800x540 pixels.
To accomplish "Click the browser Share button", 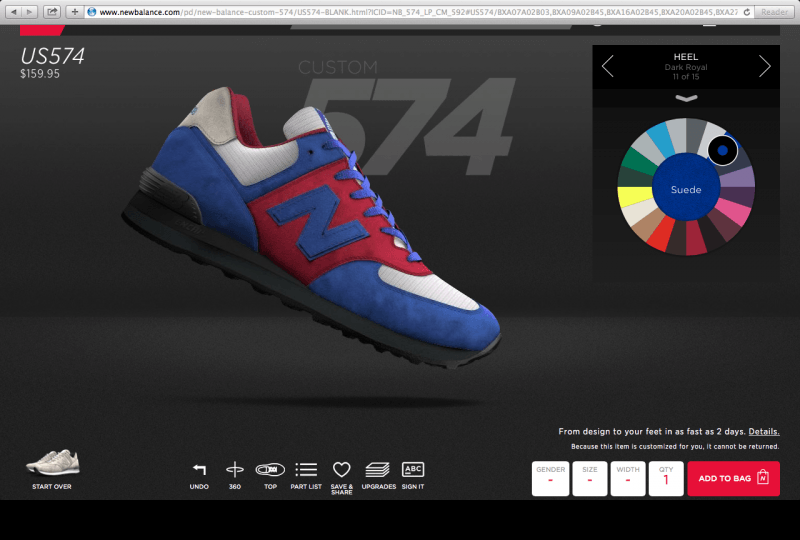I will [x=52, y=11].
